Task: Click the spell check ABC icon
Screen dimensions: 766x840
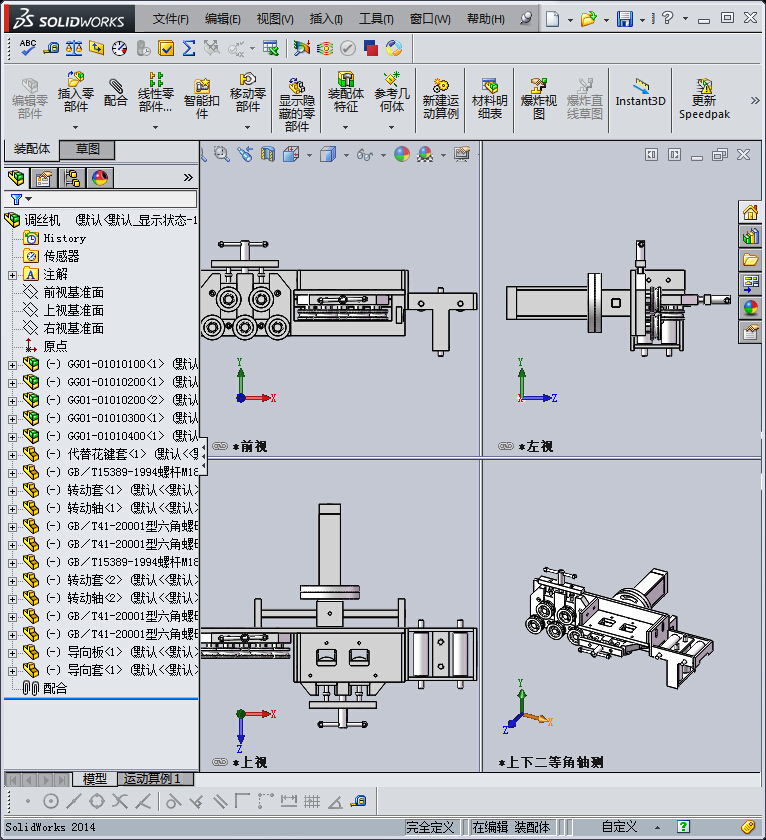Action: point(27,48)
